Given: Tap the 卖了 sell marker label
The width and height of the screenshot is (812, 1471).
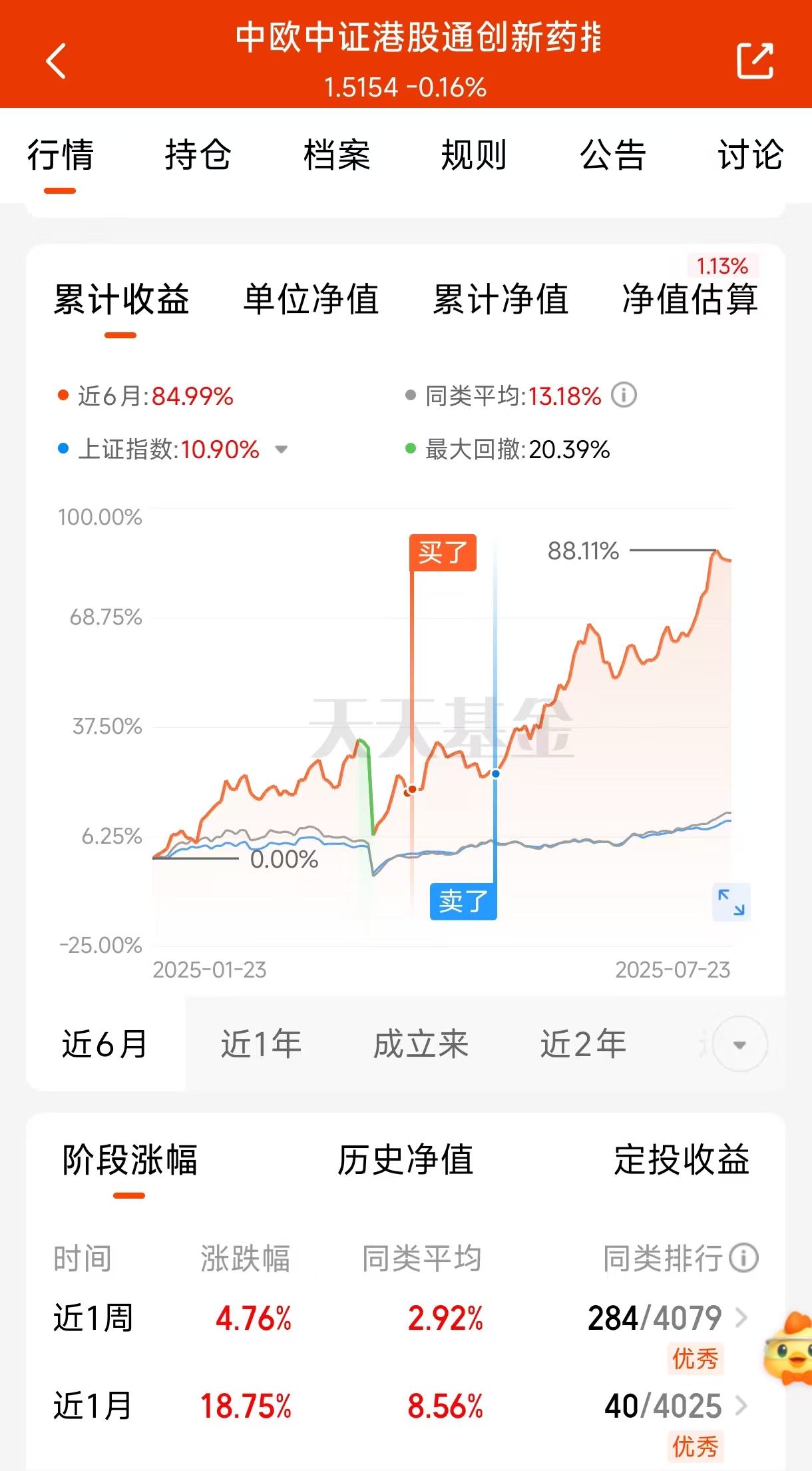Looking at the screenshot, I should [463, 902].
